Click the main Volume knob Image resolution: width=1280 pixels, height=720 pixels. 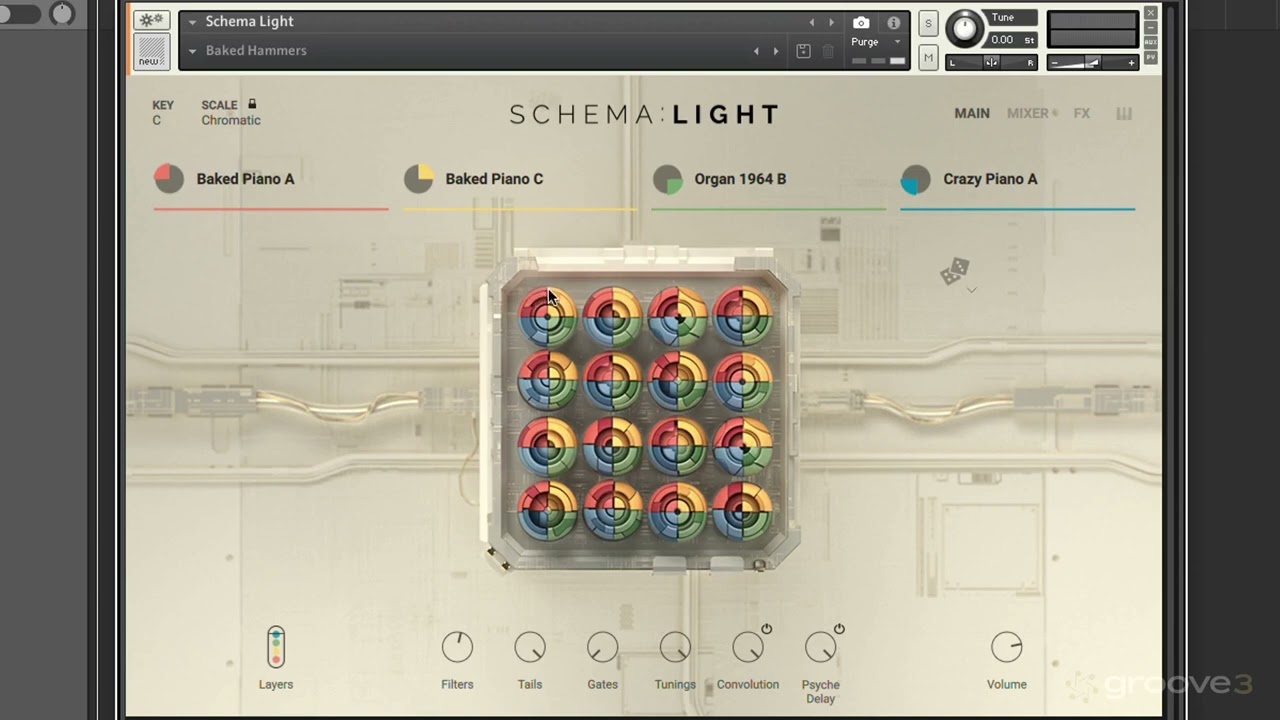1007,648
